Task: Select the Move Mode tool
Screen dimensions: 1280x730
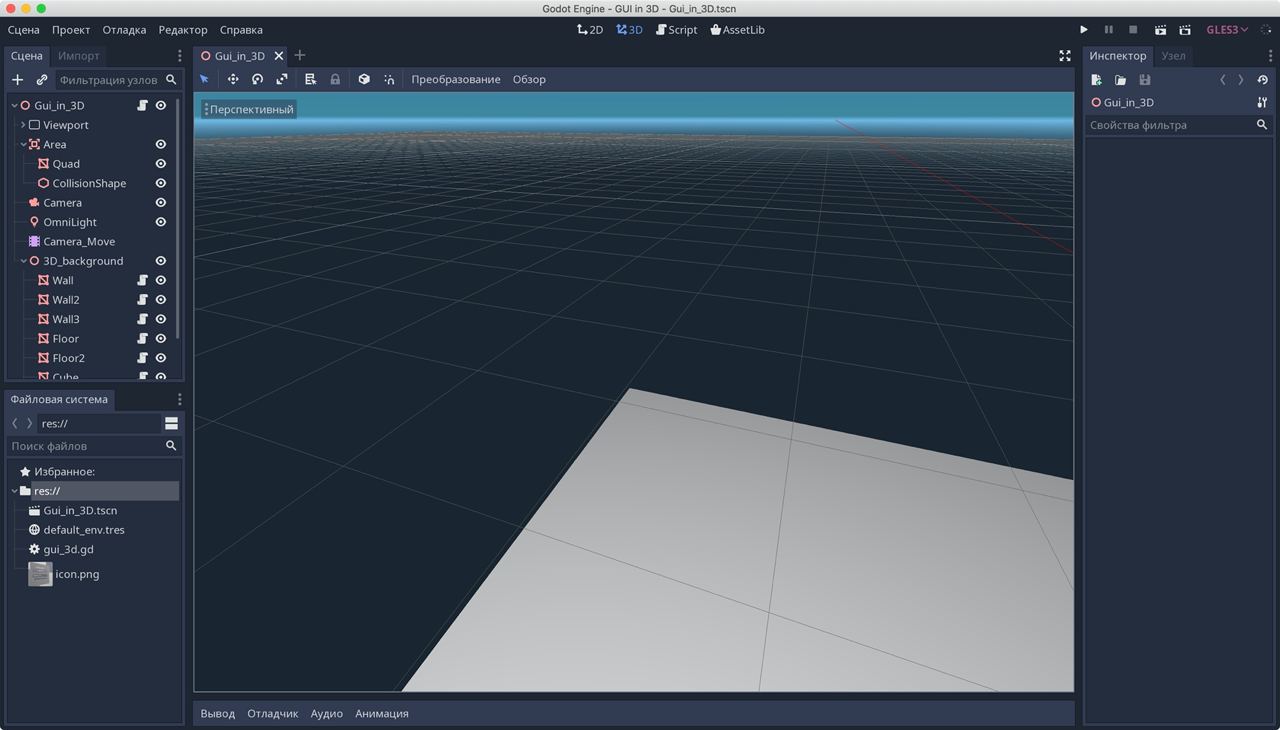Action: (233, 79)
